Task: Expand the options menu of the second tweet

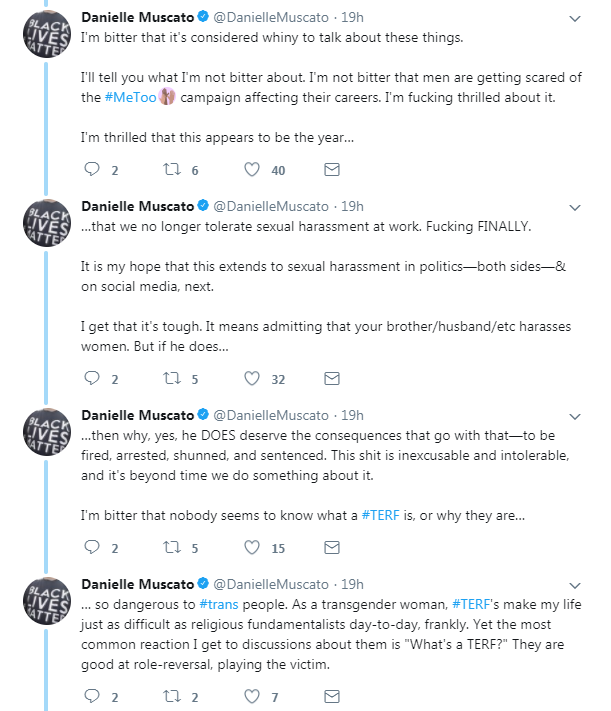Action: pos(575,208)
